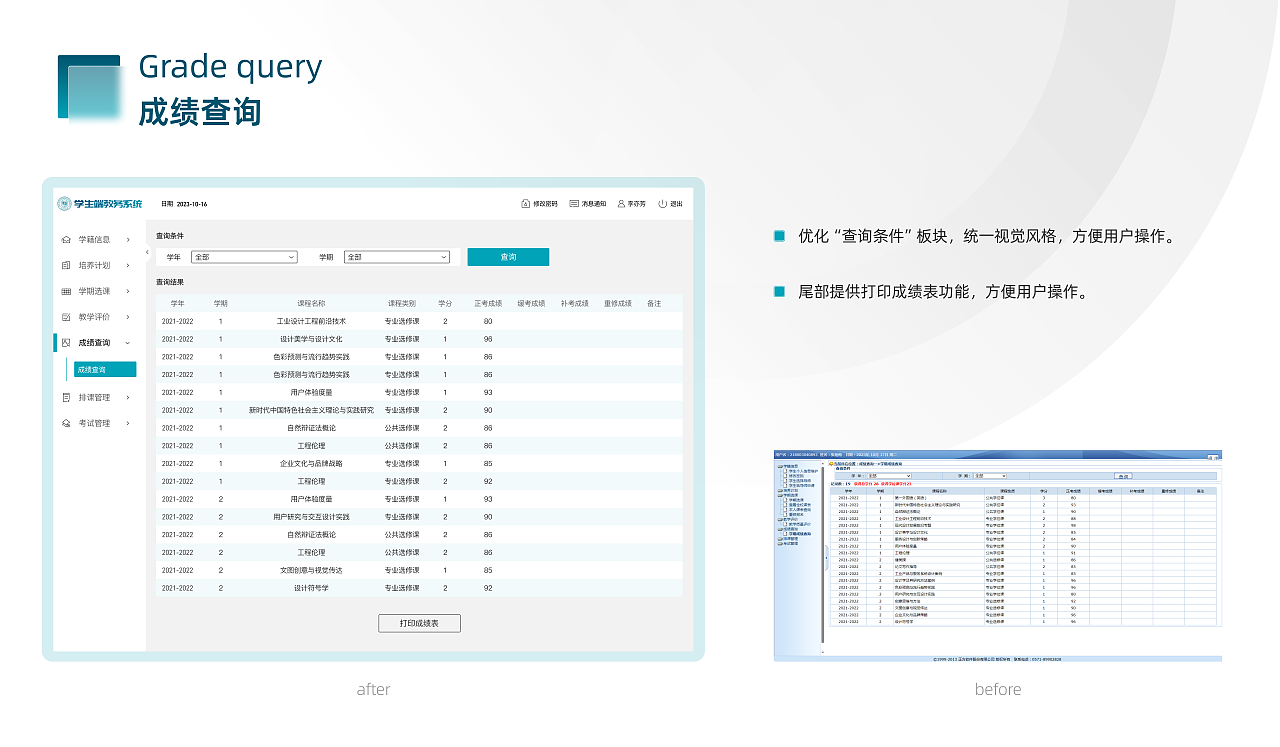Click the 学生端教务系统 title text
This screenshot has width=1280, height=747.
click(108, 204)
